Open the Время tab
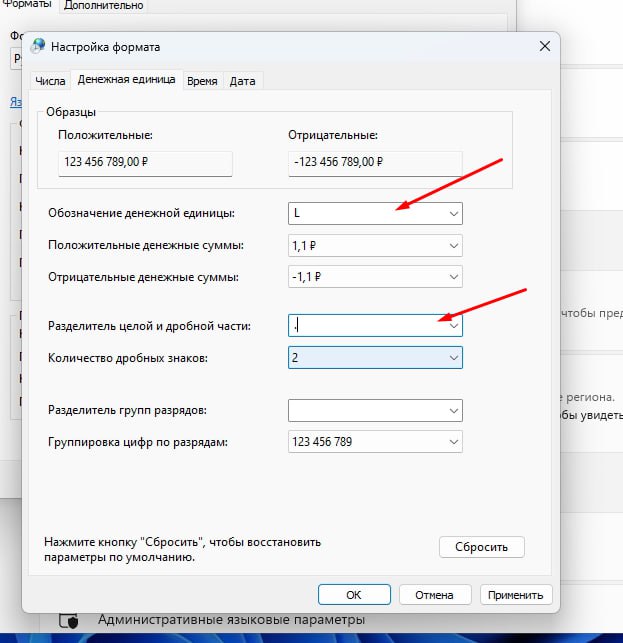The image size is (623, 643). point(202,81)
